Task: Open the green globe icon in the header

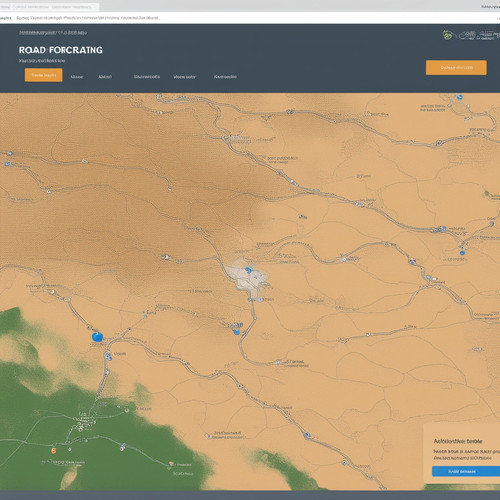Action: tap(447, 35)
